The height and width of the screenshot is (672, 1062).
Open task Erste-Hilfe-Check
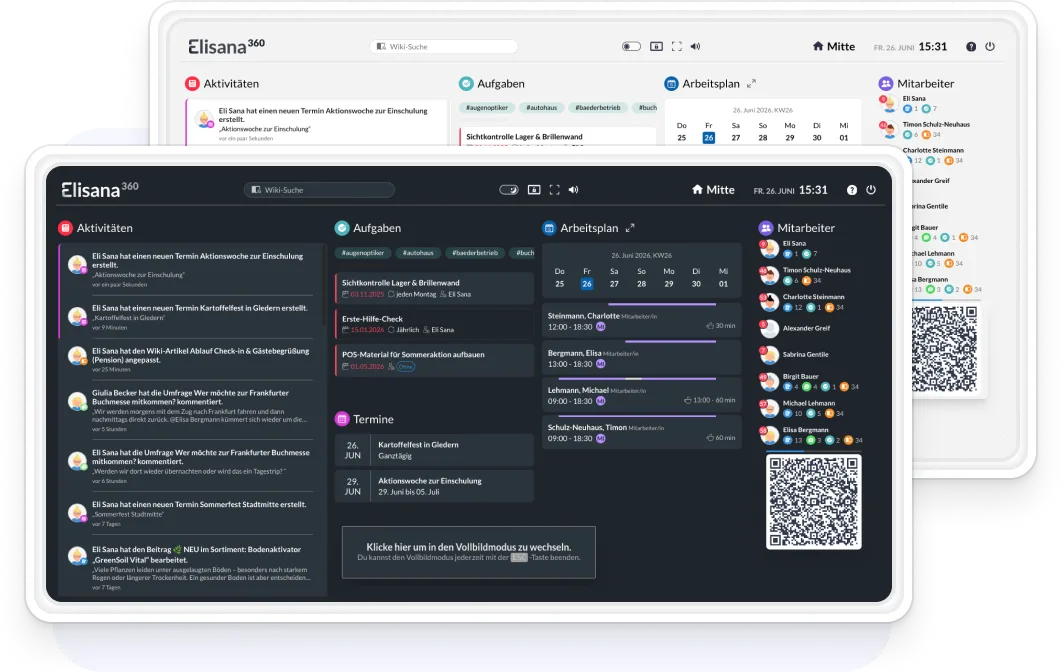coord(435,324)
